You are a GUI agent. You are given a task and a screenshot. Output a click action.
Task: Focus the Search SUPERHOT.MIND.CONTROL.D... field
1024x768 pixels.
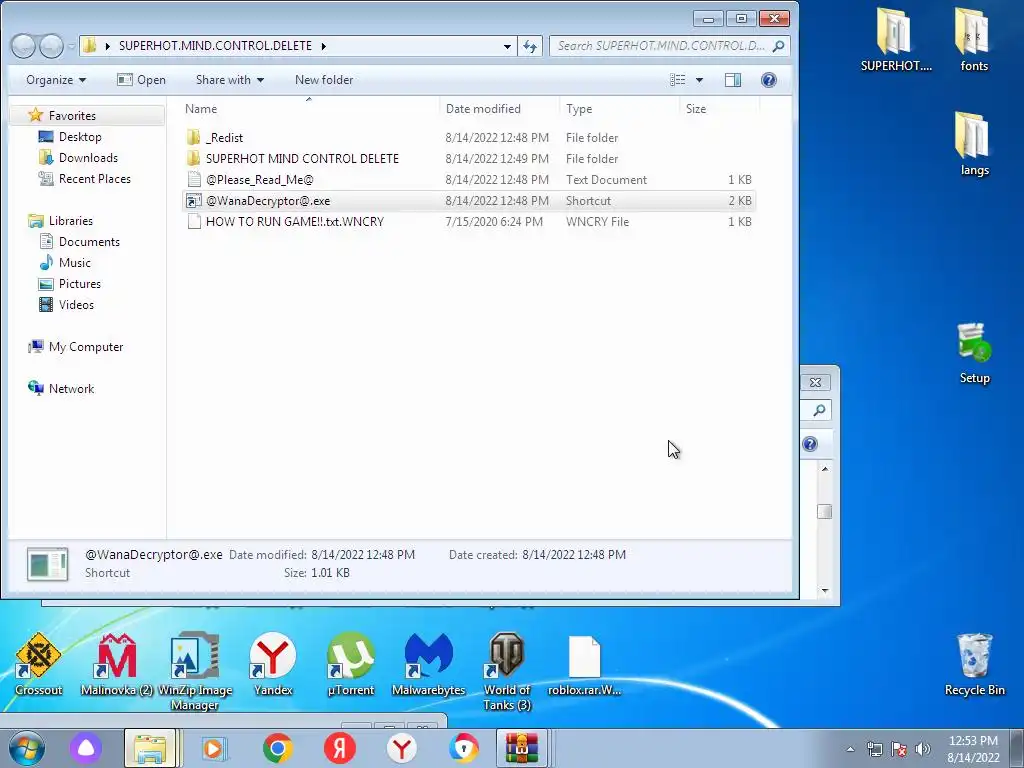tap(669, 46)
